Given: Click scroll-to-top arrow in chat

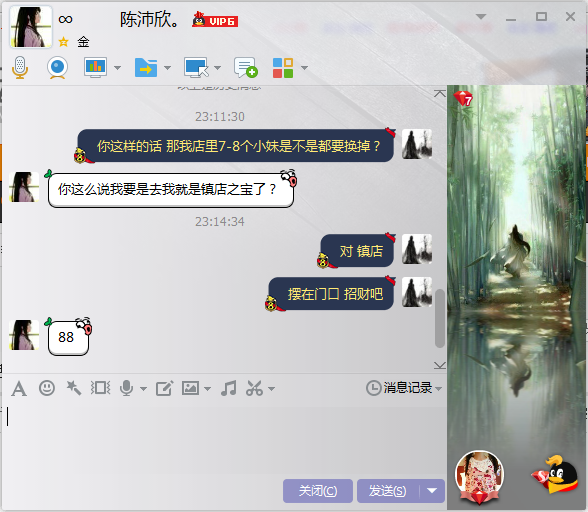Looking at the screenshot, I should tap(440, 93).
